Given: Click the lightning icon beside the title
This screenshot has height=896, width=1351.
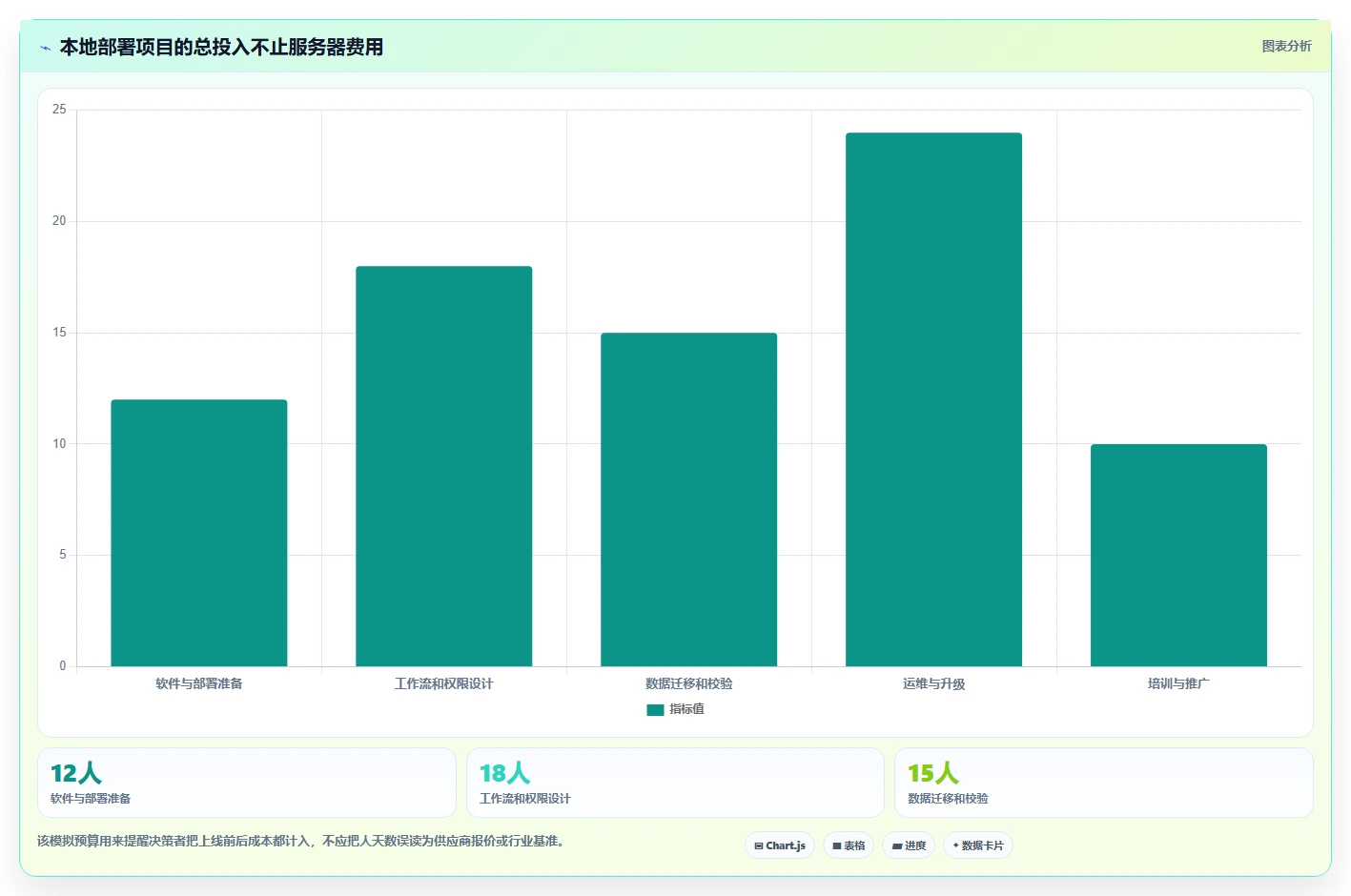Looking at the screenshot, I should coord(45,48).
